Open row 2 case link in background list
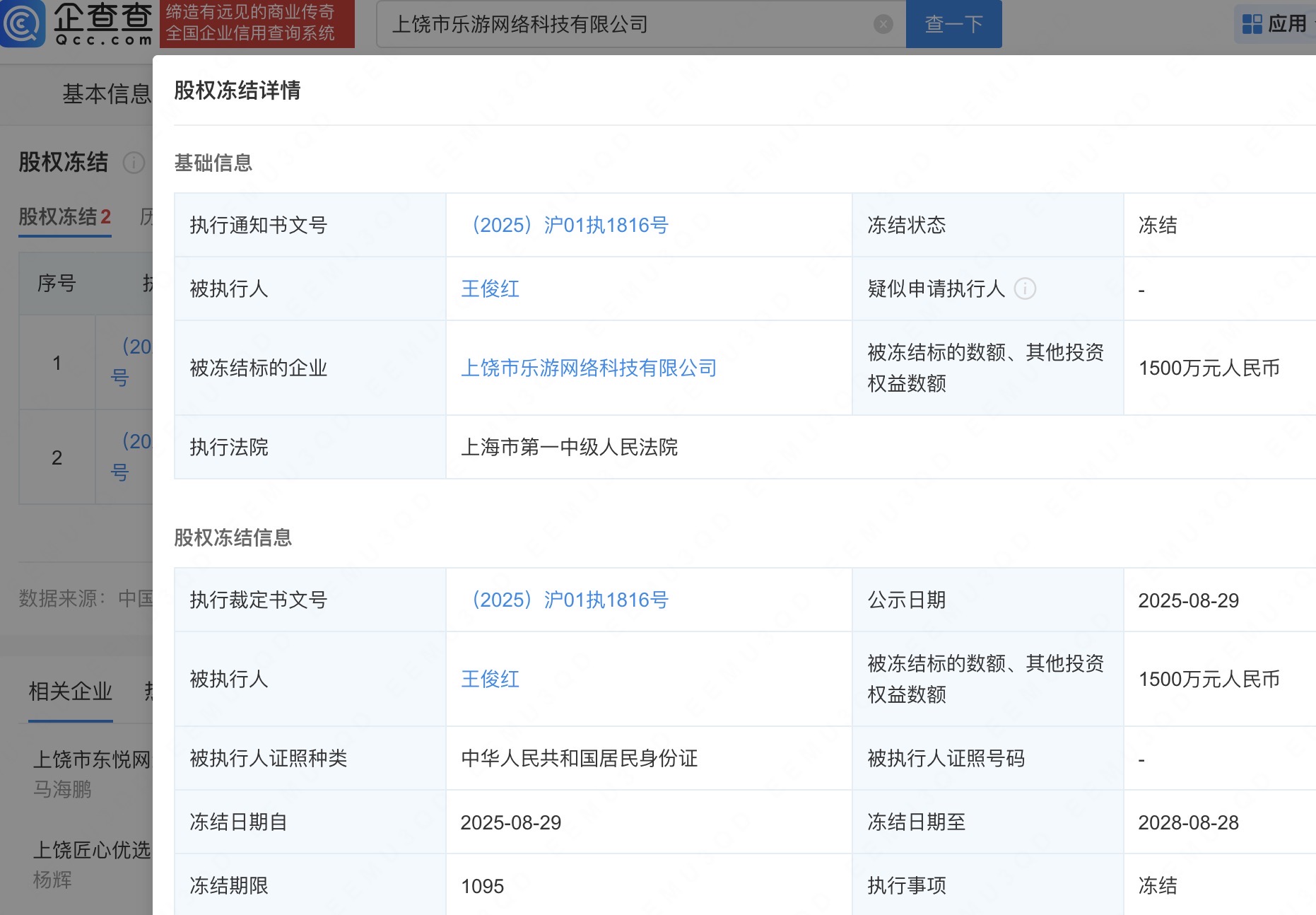1316x915 pixels. click(131, 457)
